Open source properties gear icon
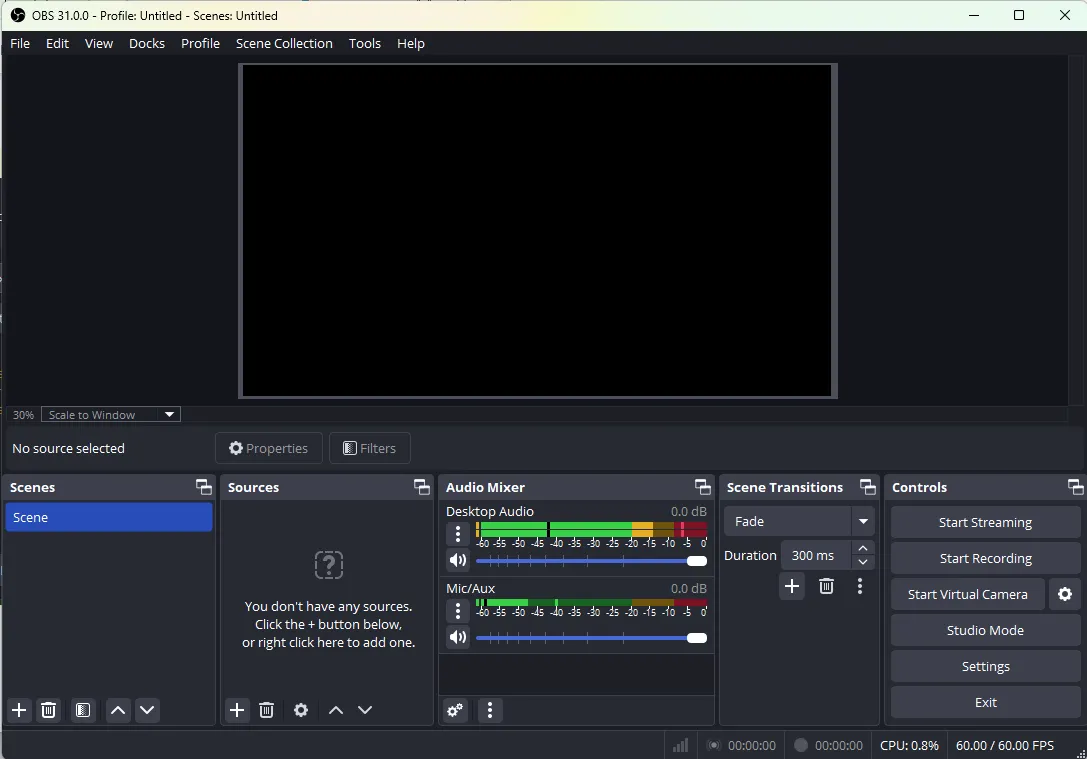Viewport: 1087px width, 759px height. click(x=301, y=710)
